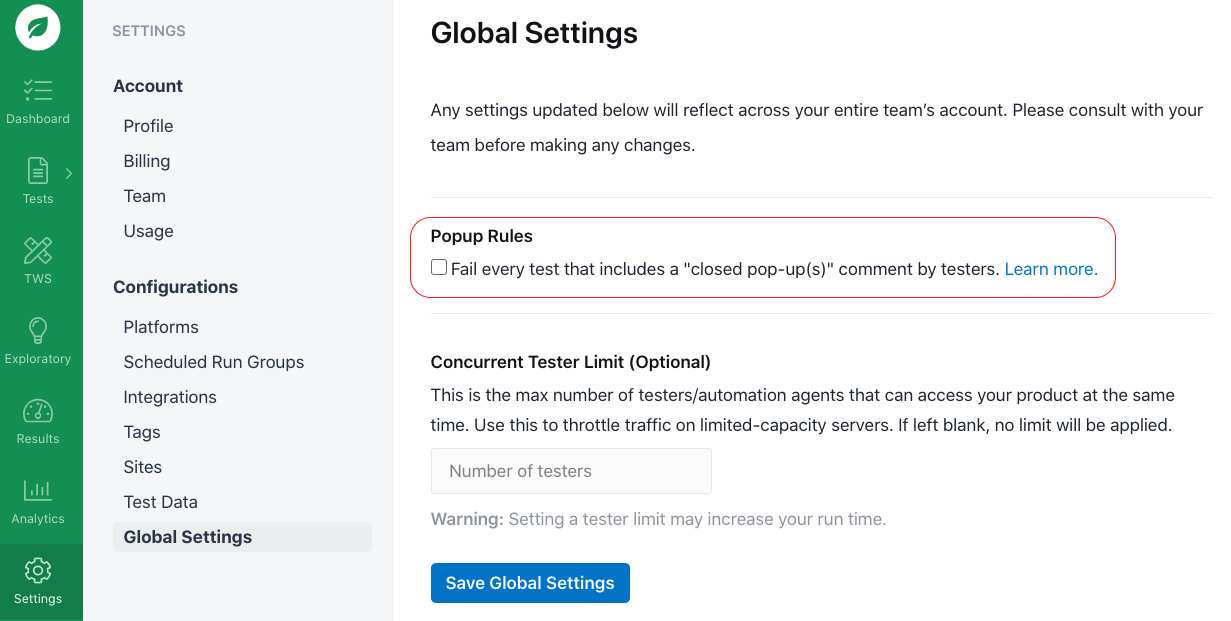Viewport: 1231px width, 621px height.
Task: Open the TWS pencil-ruler icon
Action: click(x=38, y=251)
